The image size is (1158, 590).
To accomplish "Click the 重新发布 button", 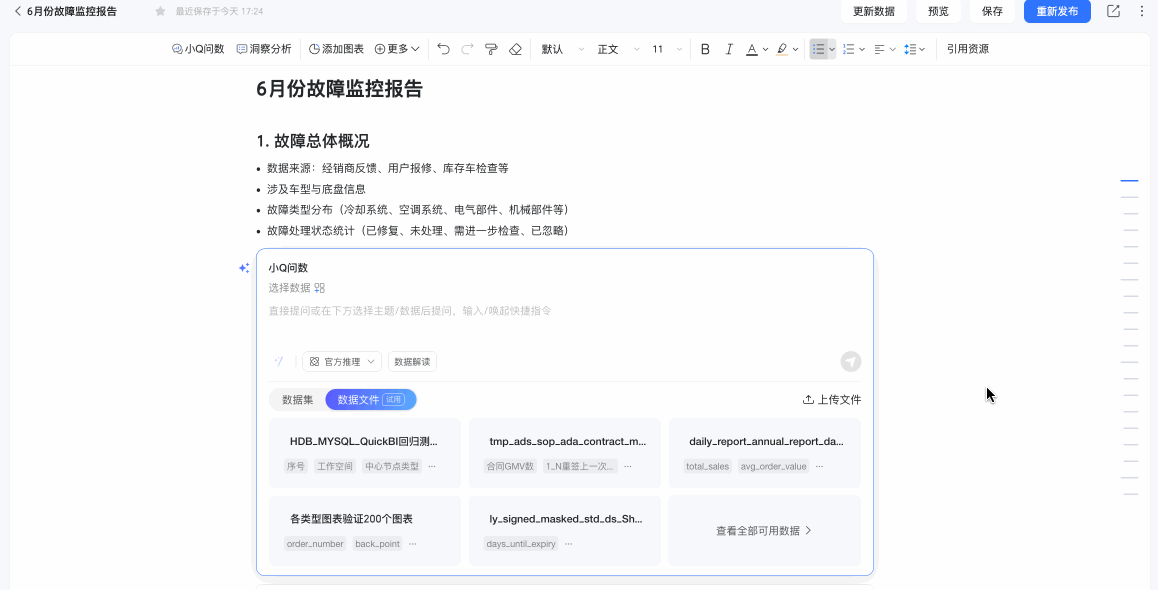I will 1057,11.
